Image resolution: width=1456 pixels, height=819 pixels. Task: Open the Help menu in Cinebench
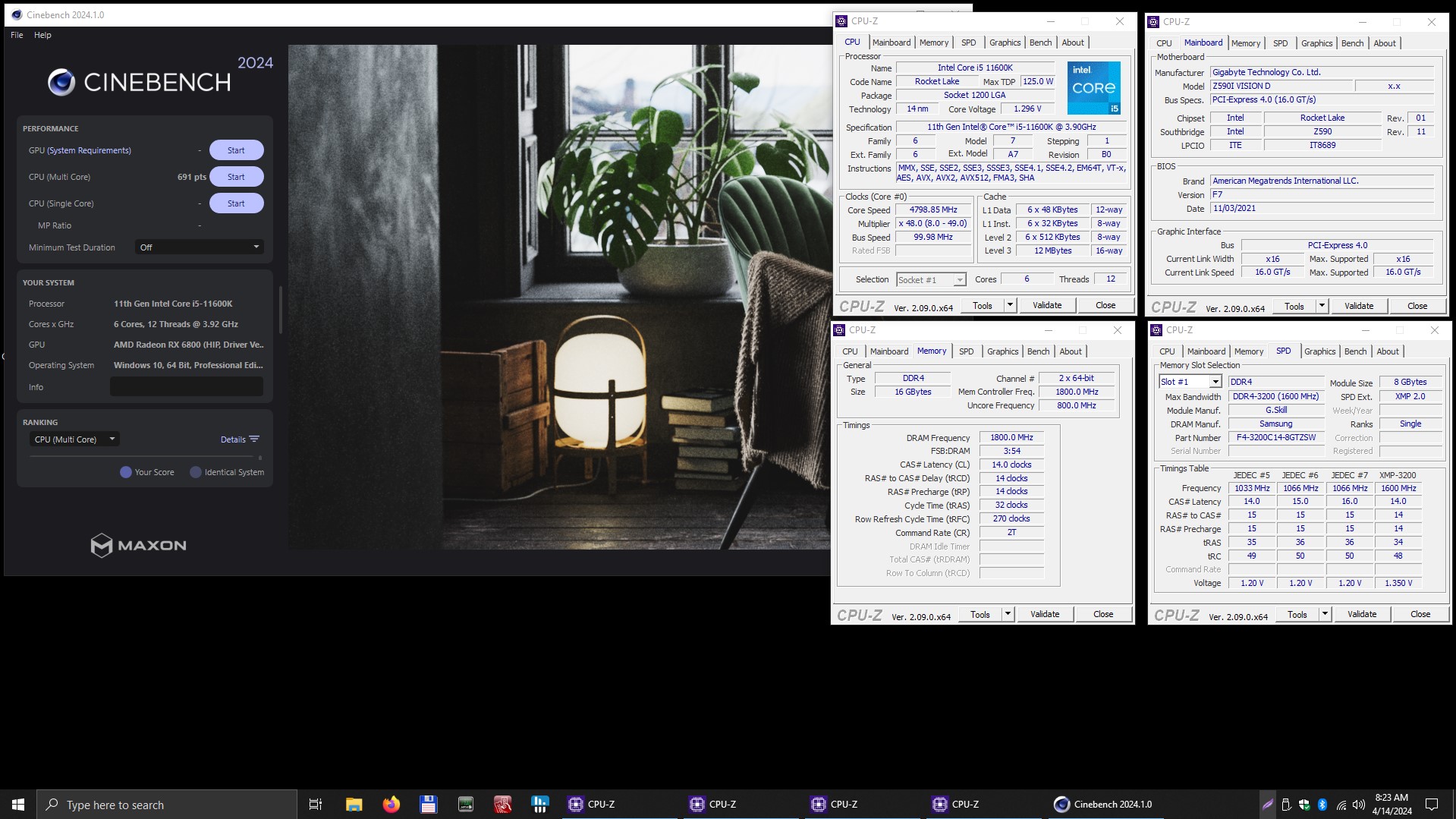[x=42, y=35]
